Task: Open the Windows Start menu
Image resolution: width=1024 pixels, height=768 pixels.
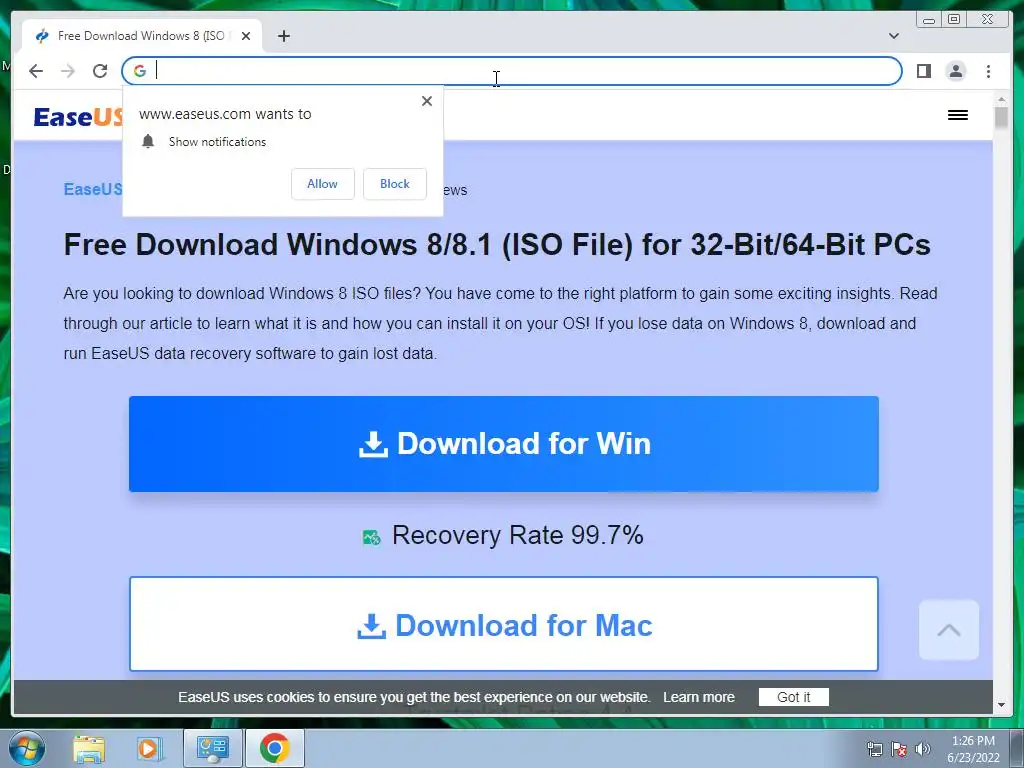Action: (x=27, y=748)
